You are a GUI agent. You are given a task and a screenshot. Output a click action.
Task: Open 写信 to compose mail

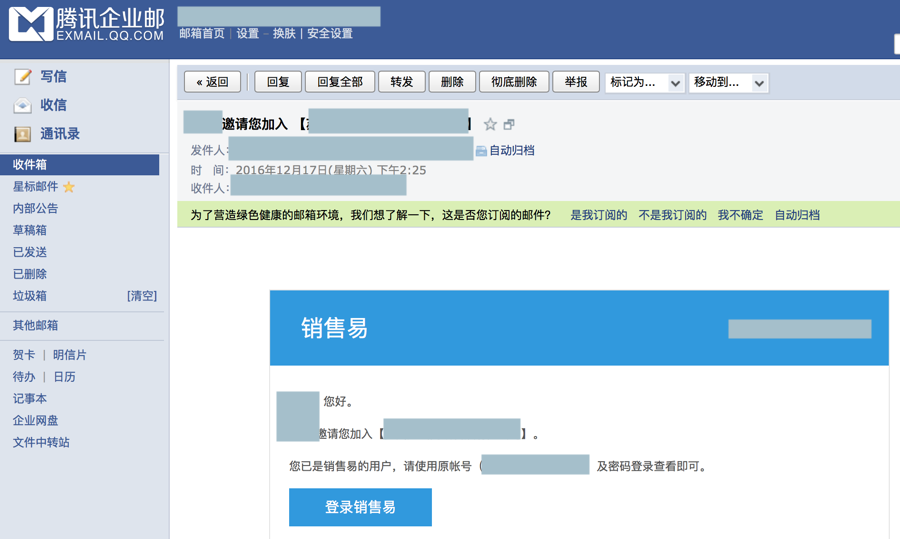pyautogui.click(x=53, y=76)
